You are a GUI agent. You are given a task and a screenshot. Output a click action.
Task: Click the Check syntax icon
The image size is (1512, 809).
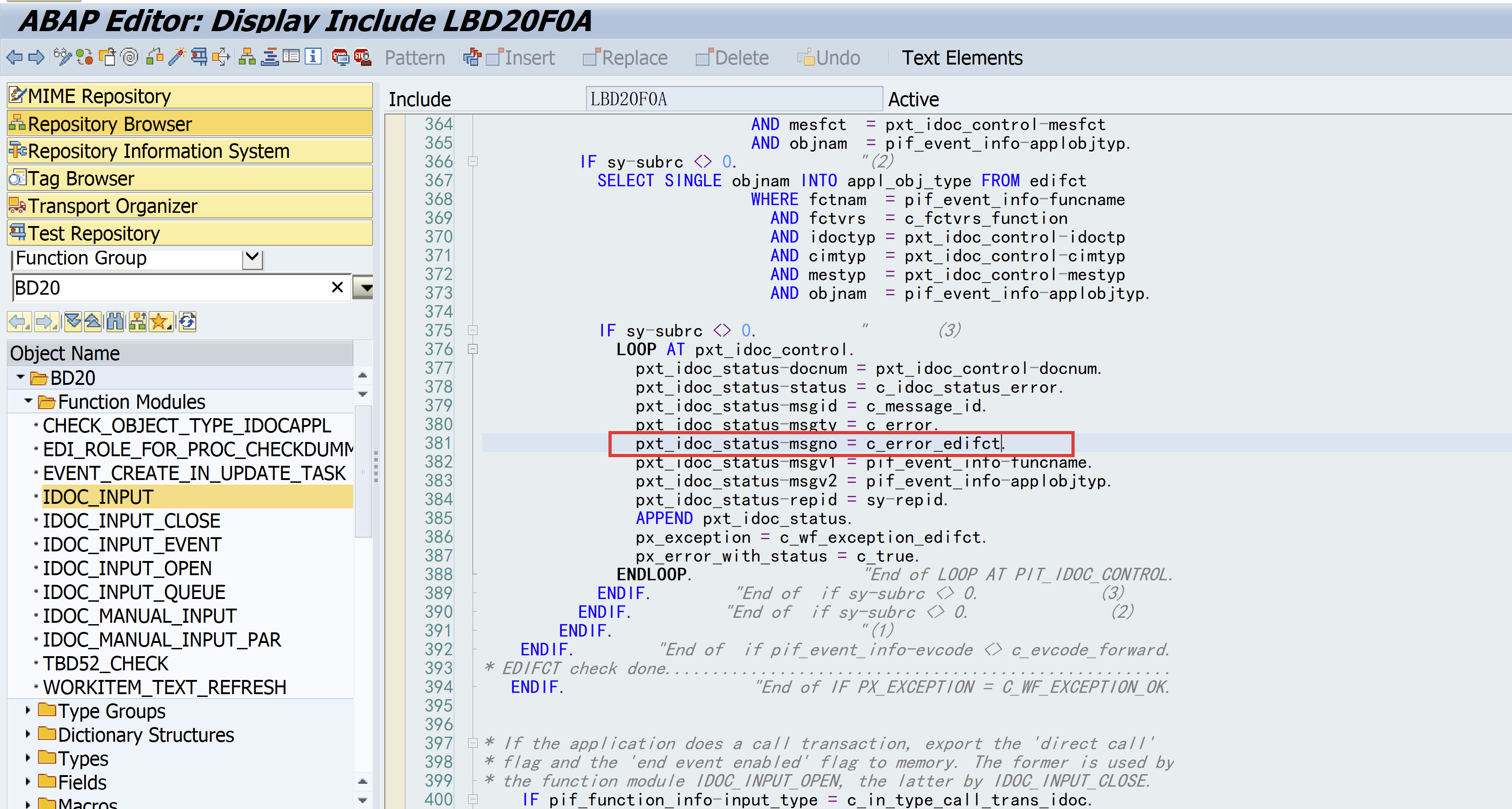click(x=155, y=58)
